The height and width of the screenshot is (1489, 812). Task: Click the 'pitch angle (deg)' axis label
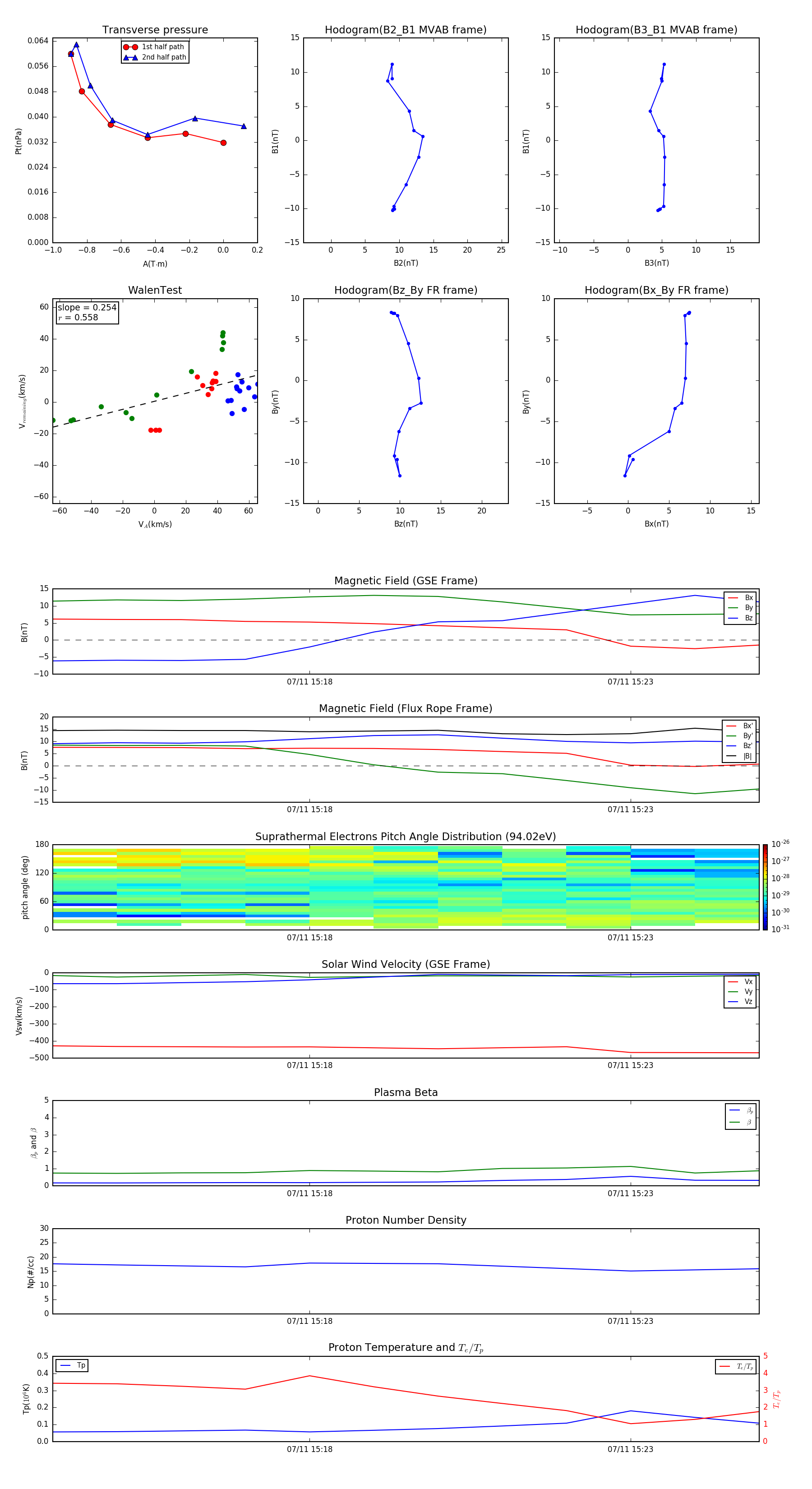(25, 887)
